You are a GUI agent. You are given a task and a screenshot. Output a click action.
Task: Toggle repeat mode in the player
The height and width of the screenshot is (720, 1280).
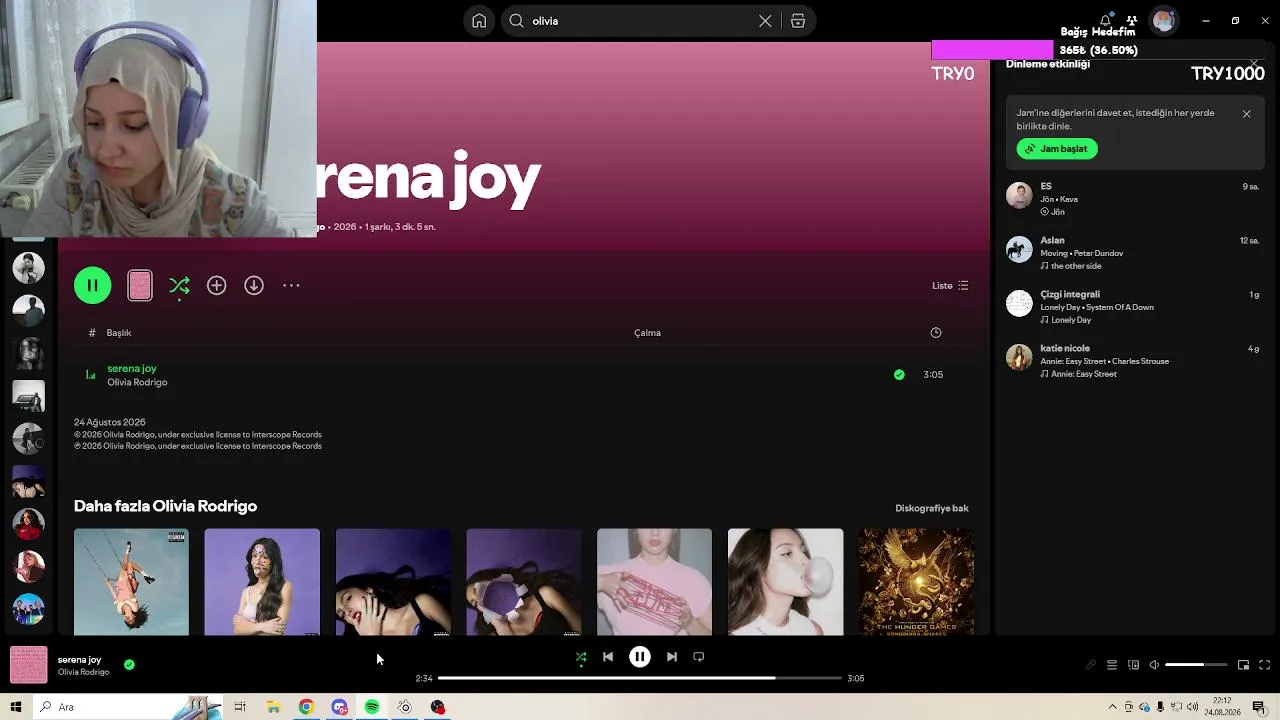(699, 657)
